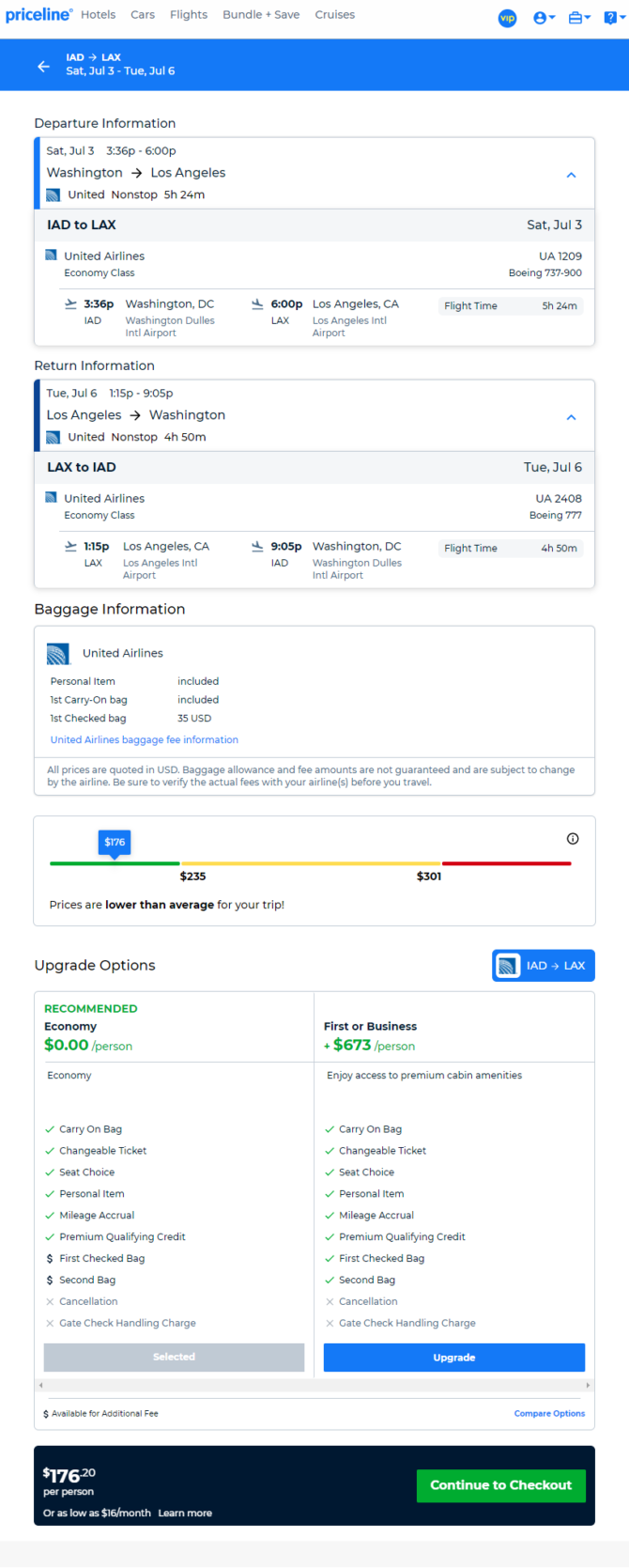Click X icon beside Economy Cancellation
The image size is (629, 1568).
(x=50, y=1302)
